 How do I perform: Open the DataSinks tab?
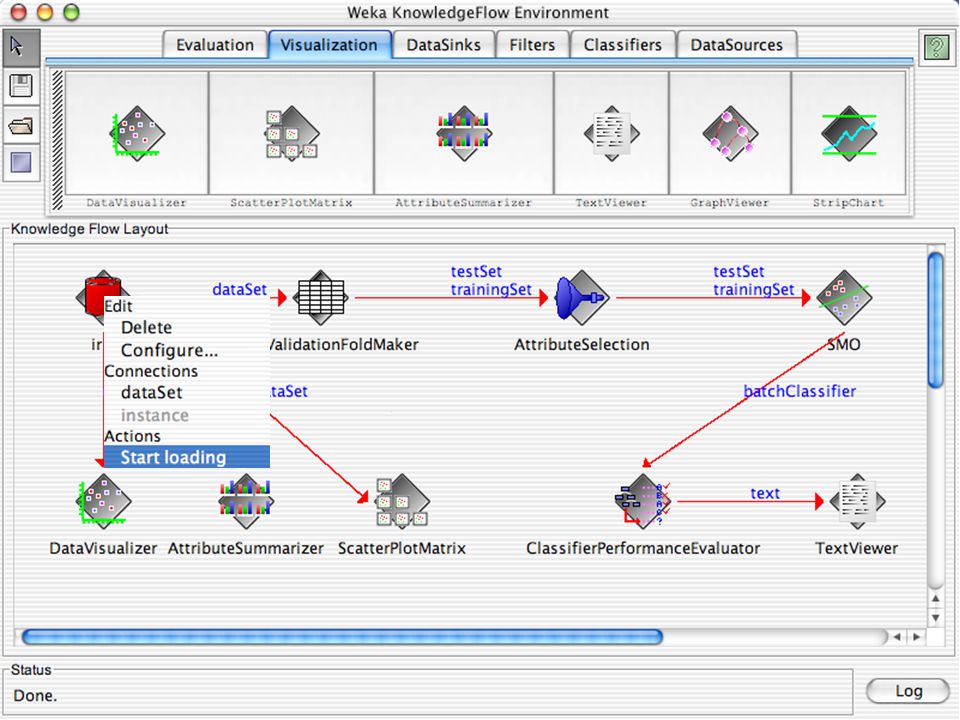[443, 45]
